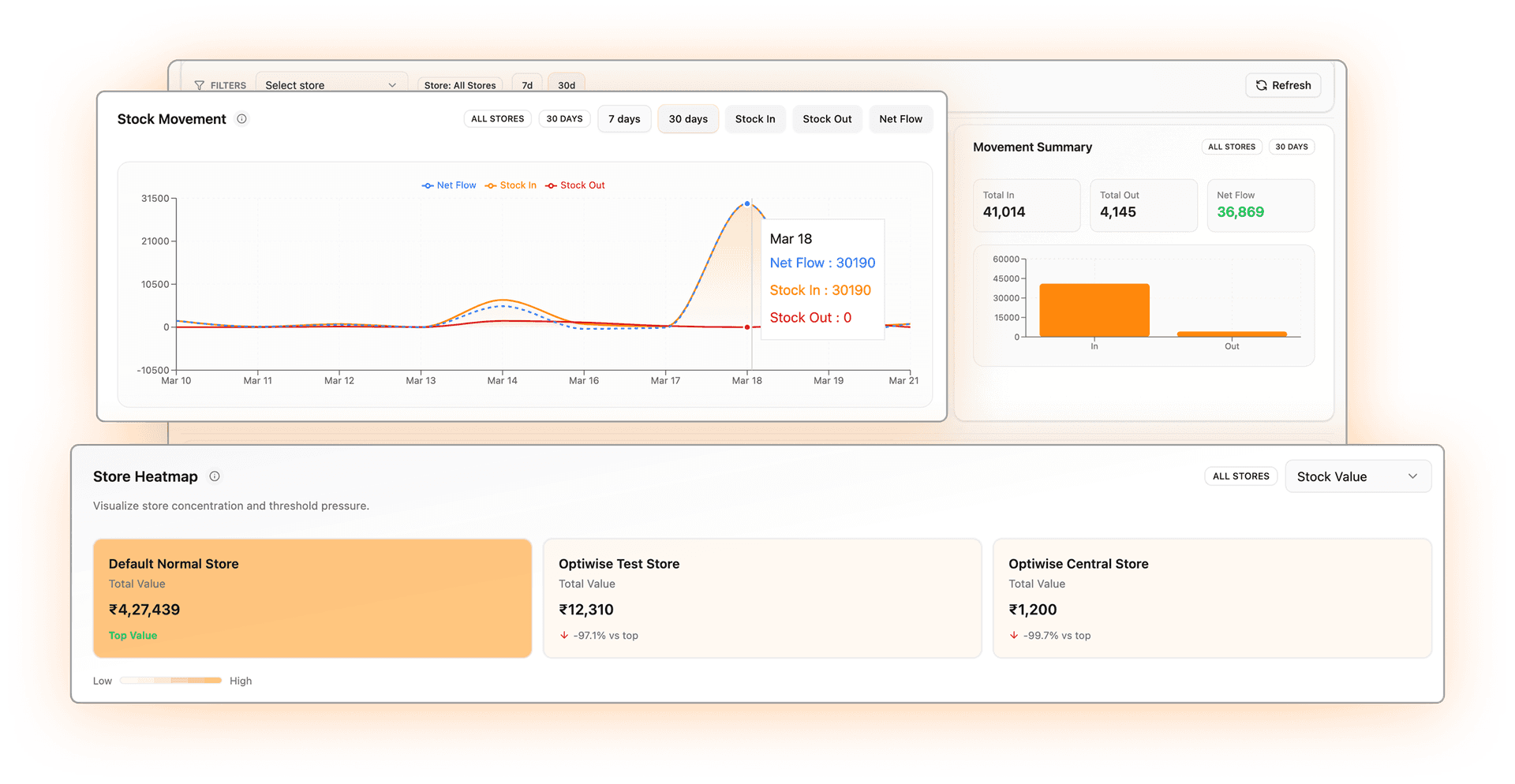Image resolution: width=1515 pixels, height=784 pixels.
Task: Click the red Stock Out point at Mar 18
Action: point(747,327)
